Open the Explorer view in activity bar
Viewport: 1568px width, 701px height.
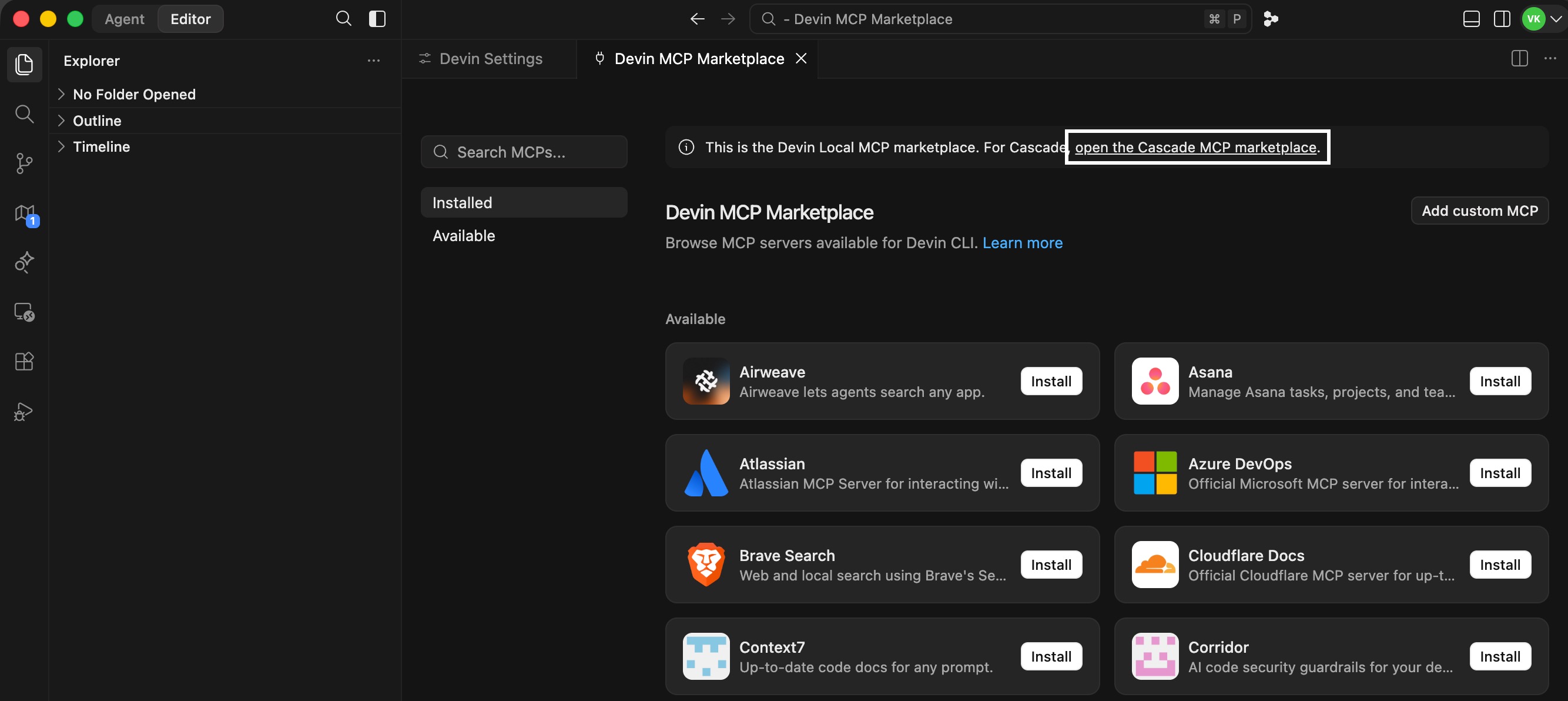pos(24,64)
